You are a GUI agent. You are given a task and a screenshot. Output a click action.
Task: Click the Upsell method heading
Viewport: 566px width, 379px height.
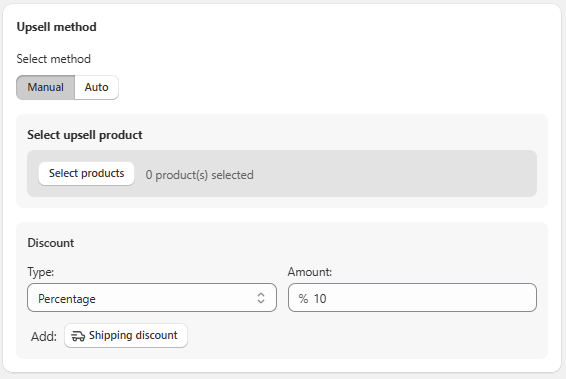(x=57, y=27)
